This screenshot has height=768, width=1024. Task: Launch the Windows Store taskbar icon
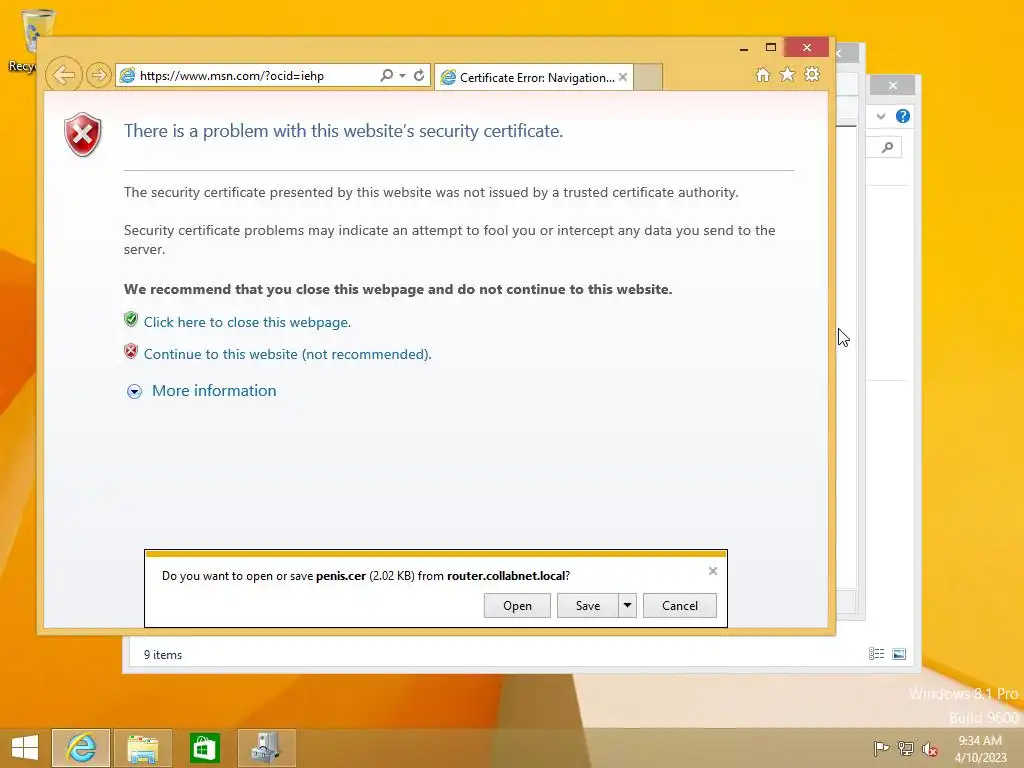(204, 748)
